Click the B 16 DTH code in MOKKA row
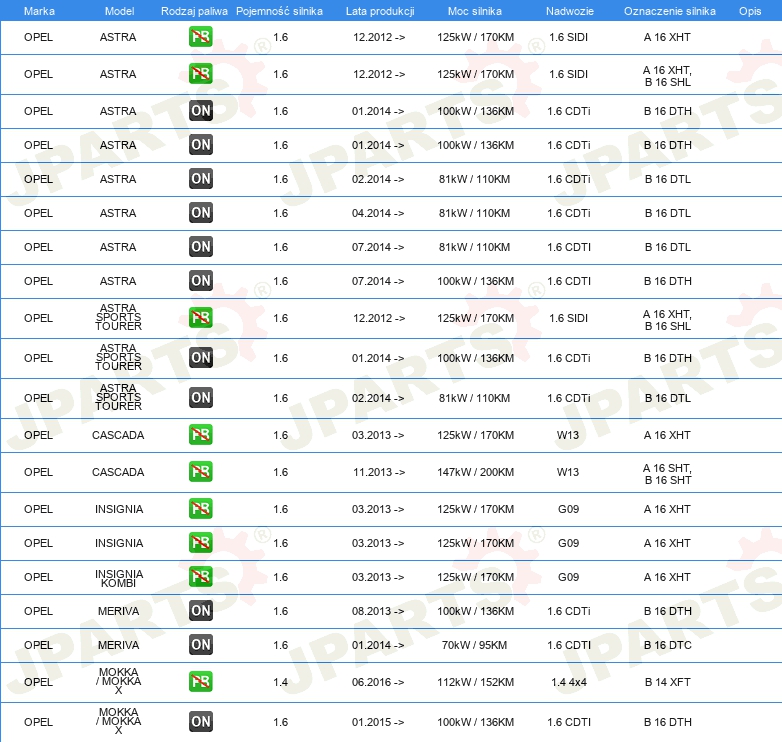 click(x=667, y=722)
